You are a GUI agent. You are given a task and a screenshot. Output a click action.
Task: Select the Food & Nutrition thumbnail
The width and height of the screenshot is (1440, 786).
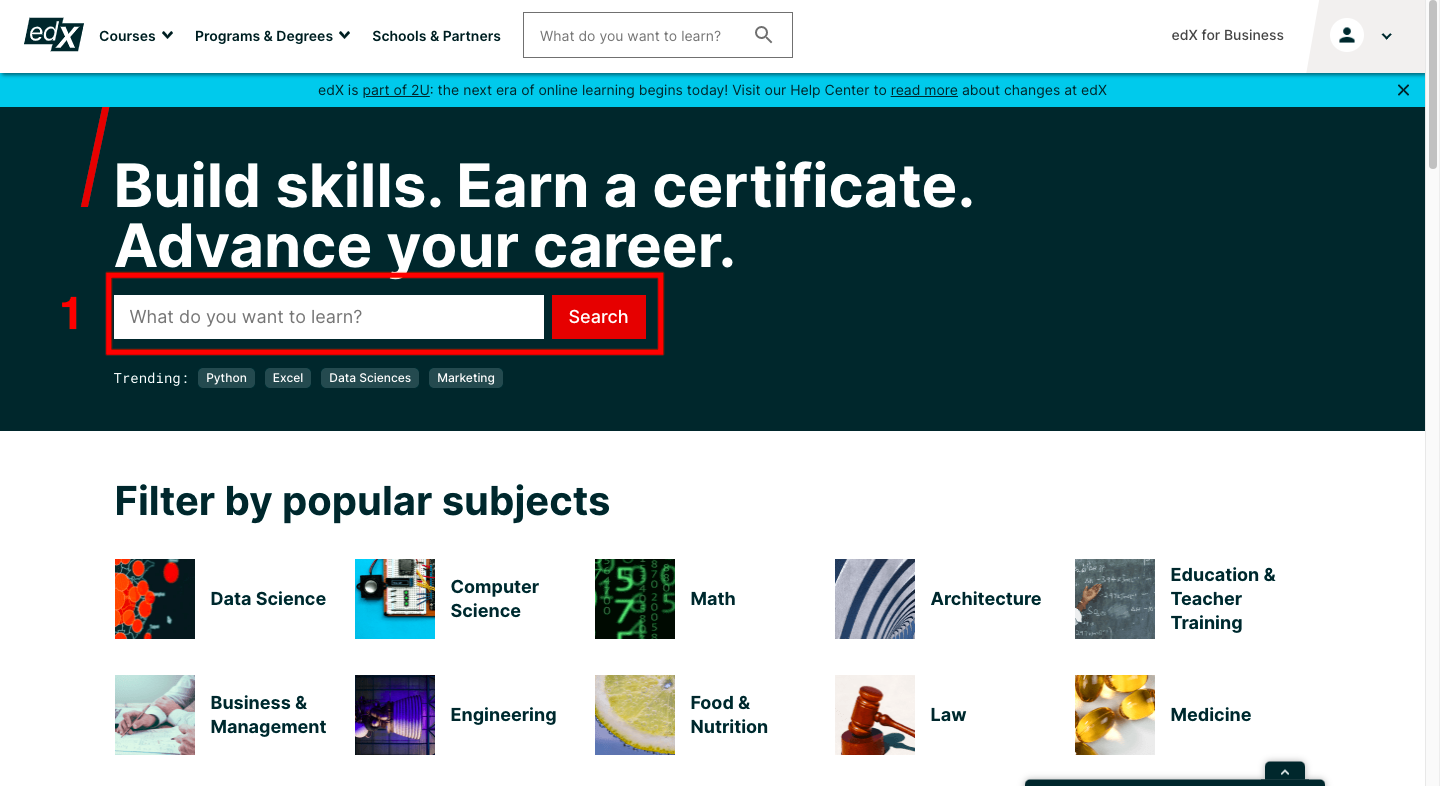pos(635,715)
